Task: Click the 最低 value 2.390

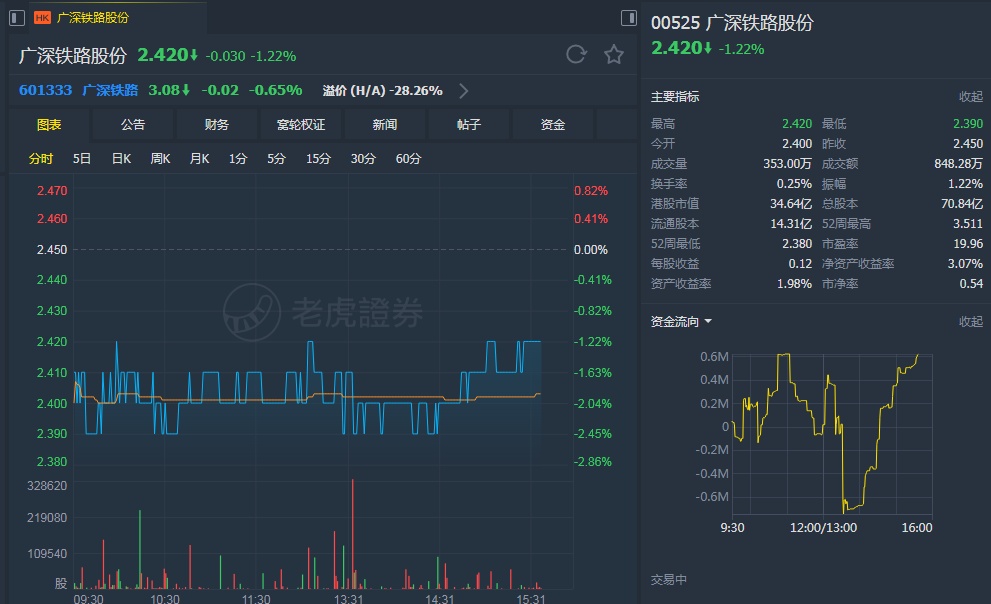Action: (x=968, y=124)
